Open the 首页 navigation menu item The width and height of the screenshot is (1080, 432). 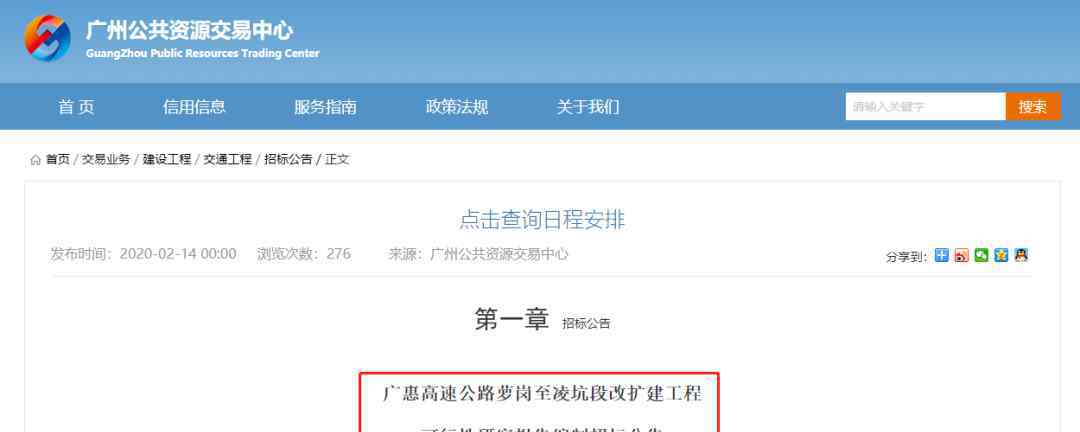pos(76,107)
